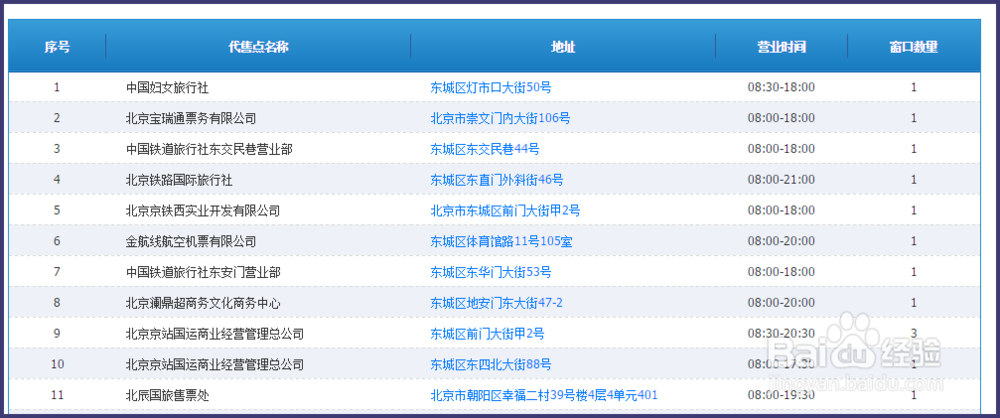
Task: Select the name 中国铁道旅行社东交民巷营业部
Action: click(x=209, y=149)
